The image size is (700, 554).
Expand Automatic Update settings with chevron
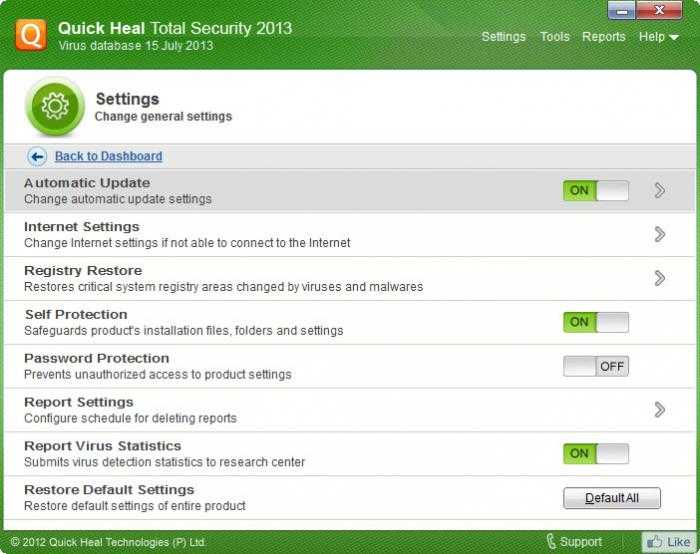coord(659,191)
